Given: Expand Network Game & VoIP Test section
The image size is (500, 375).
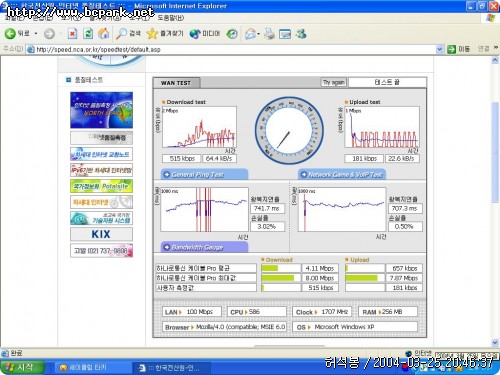Looking at the screenshot, I should (x=342, y=174).
